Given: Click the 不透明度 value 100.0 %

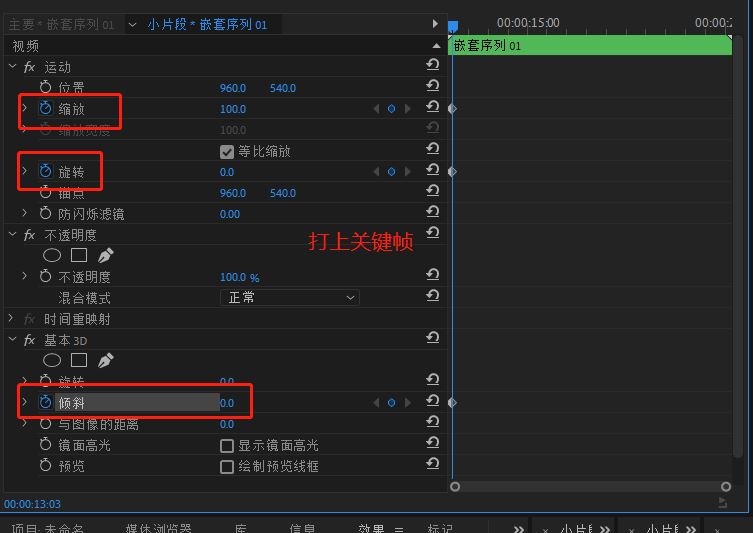Looking at the screenshot, I should coord(239,277).
